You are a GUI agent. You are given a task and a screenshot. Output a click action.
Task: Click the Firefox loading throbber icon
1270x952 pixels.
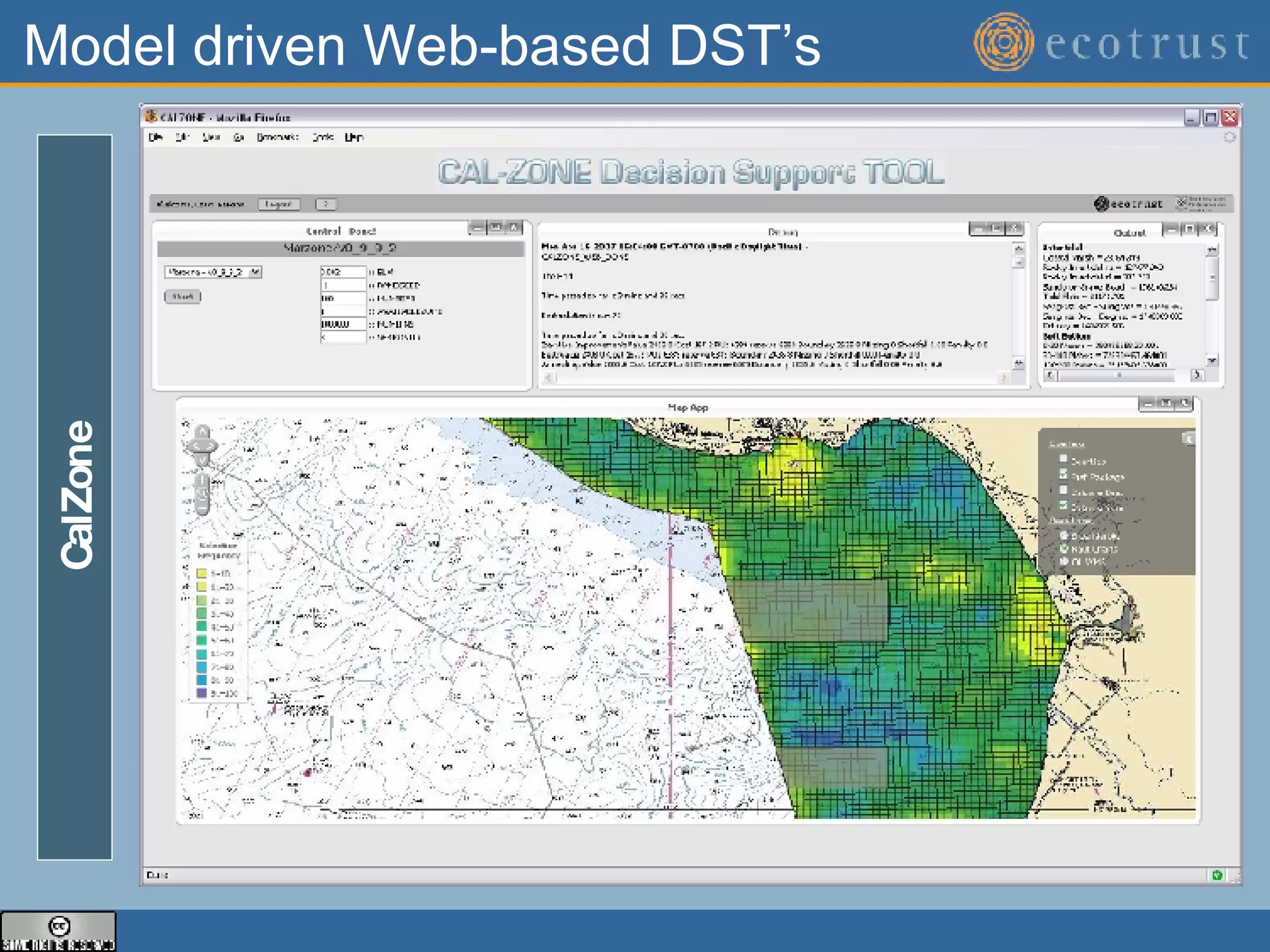[1229, 138]
